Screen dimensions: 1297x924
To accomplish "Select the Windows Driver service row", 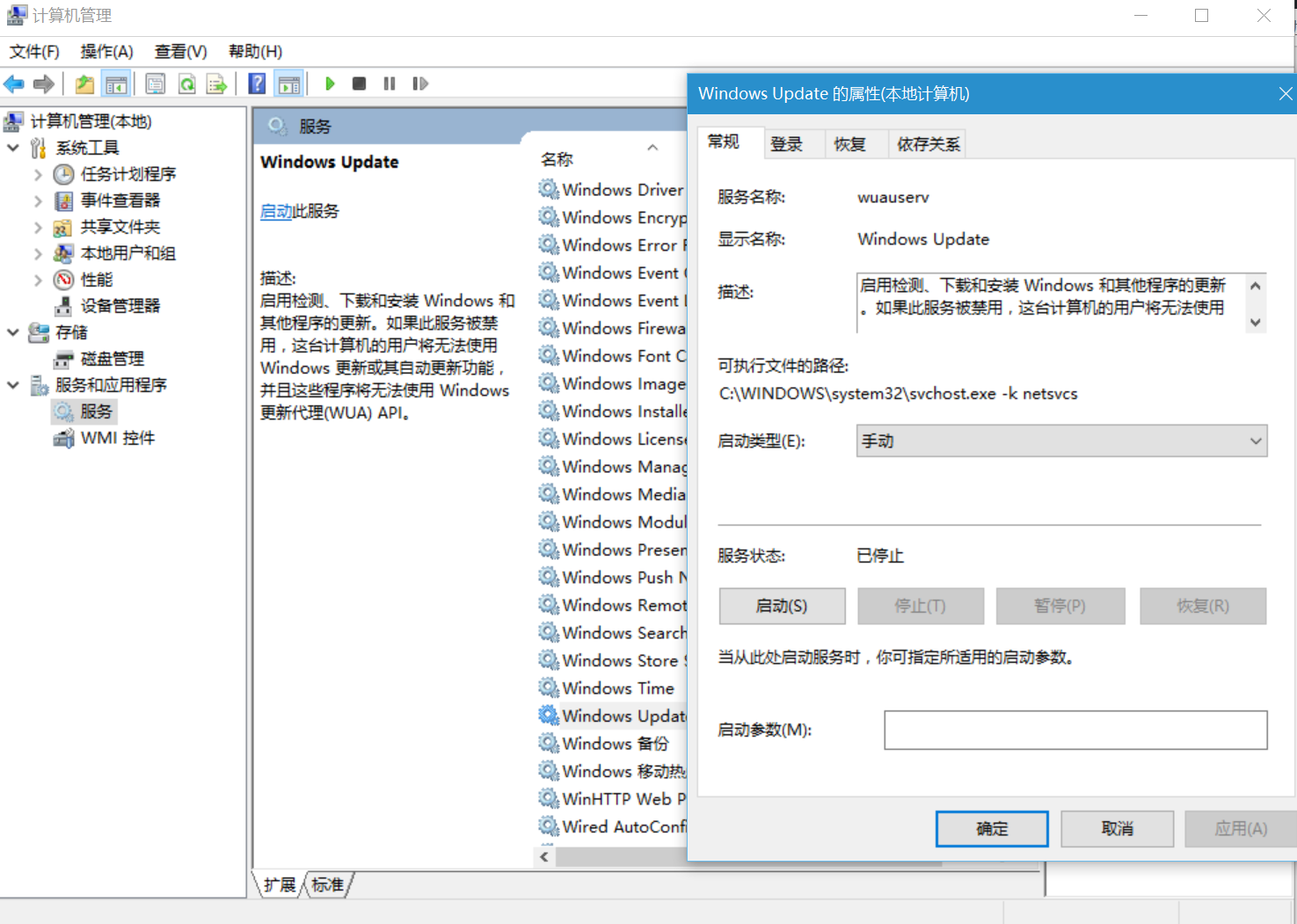I will click(613, 190).
